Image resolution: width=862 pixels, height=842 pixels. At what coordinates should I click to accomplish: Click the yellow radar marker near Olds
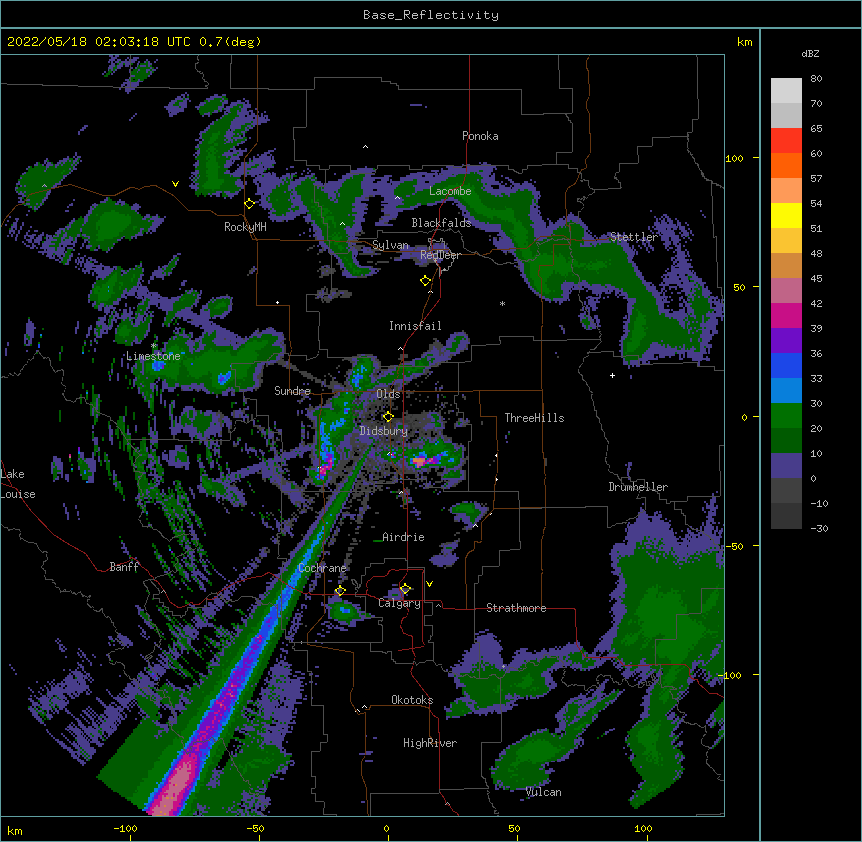[388, 417]
